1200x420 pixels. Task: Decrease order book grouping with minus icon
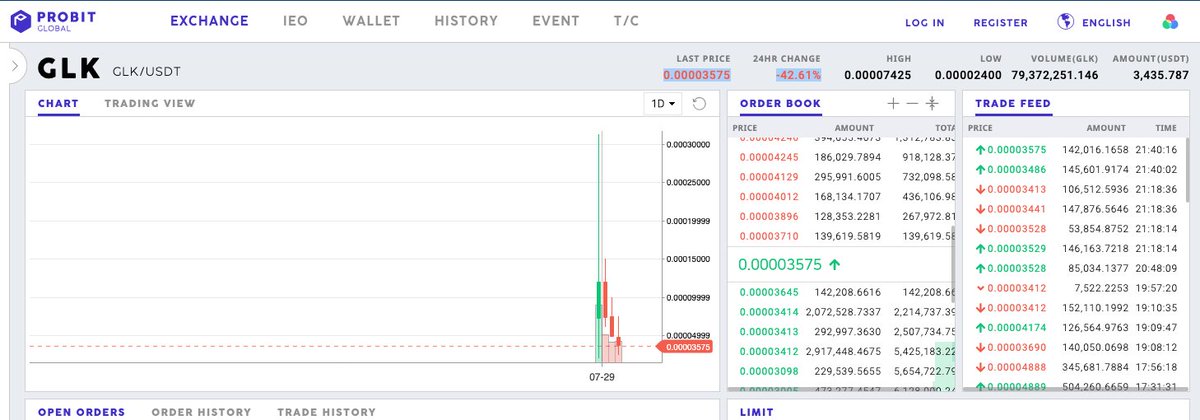point(912,103)
